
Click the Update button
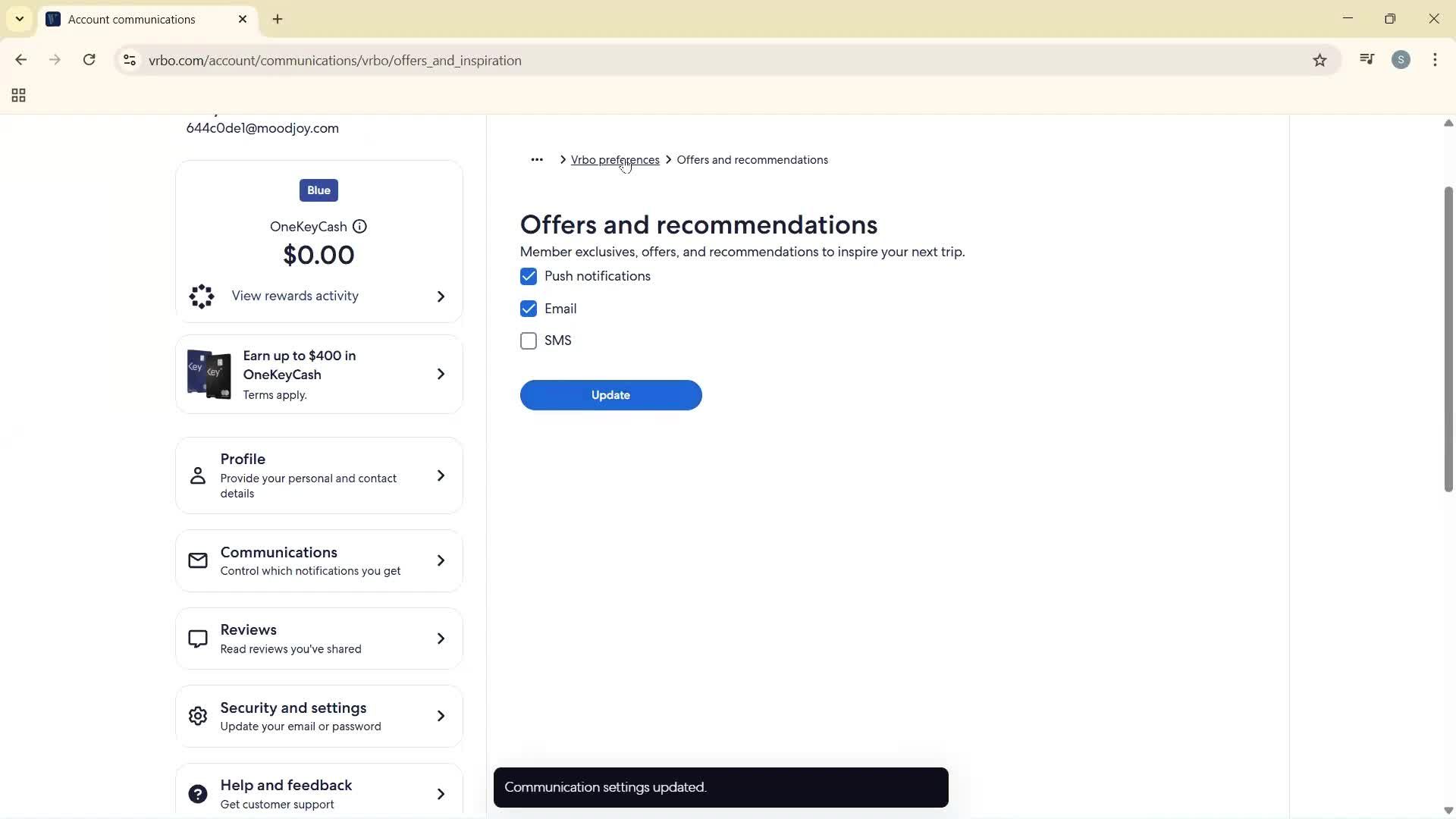coord(610,395)
